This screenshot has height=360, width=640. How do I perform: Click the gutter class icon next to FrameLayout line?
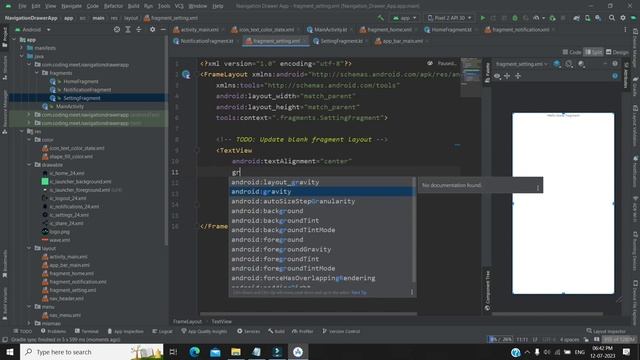click(x=186, y=75)
